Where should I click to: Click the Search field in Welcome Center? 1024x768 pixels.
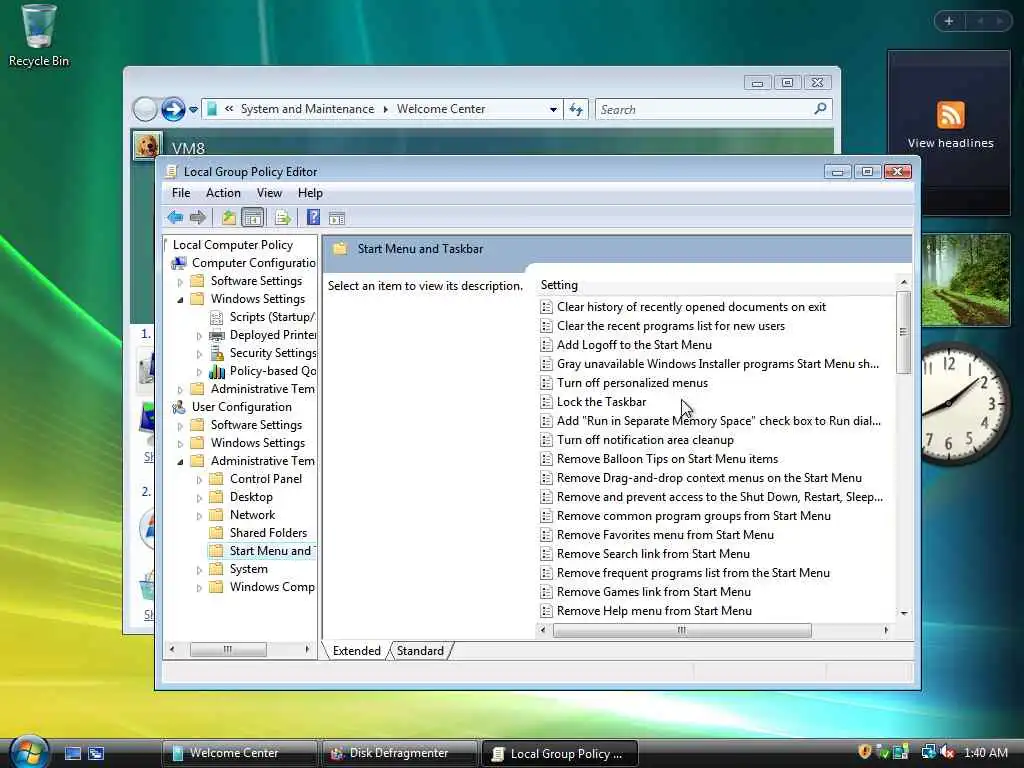tap(705, 109)
